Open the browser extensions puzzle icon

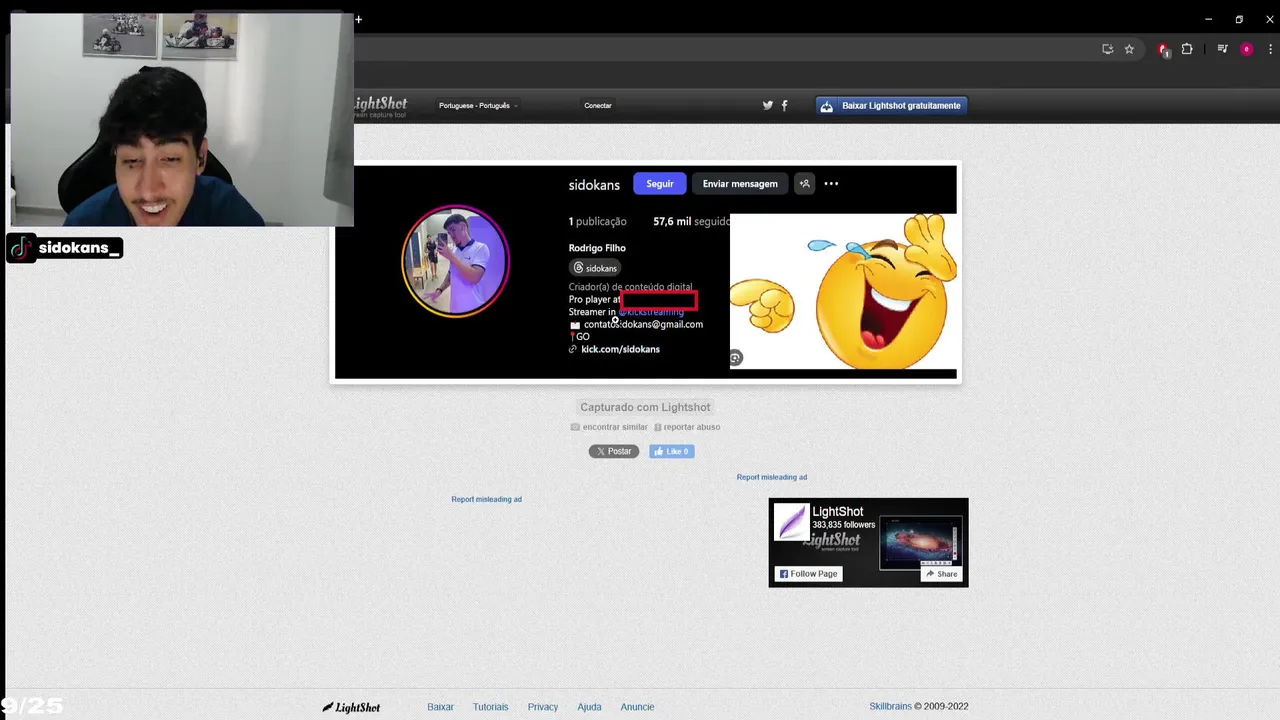[1187, 49]
